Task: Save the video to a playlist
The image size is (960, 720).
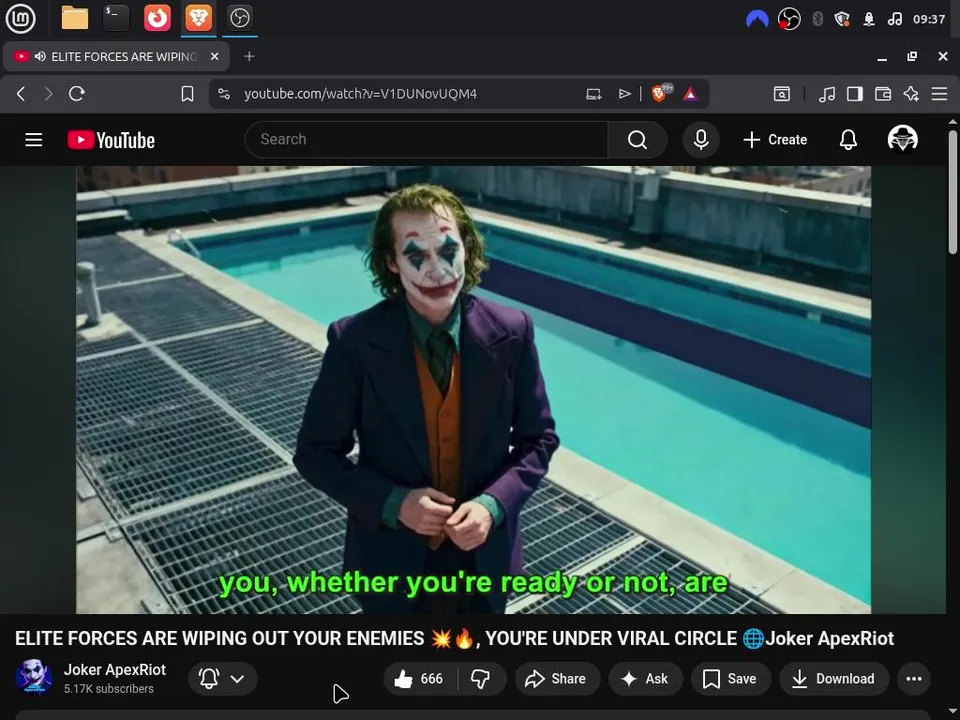Action: 729,678
